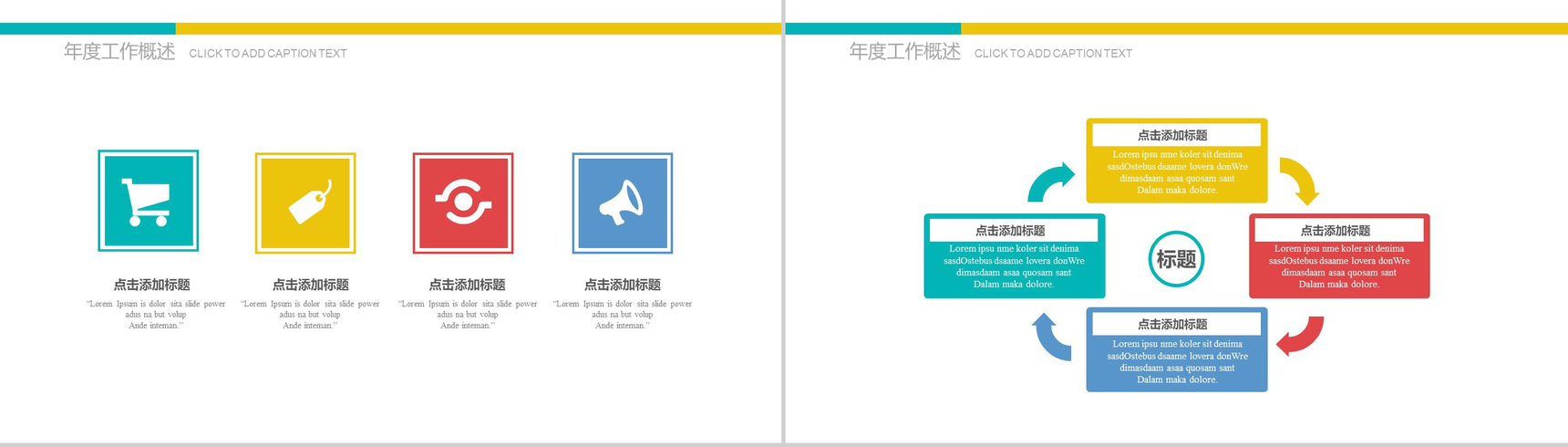Viewport: 1568px width, 447px height.
Task: Select the white title bar in blue box
Action: [x=1176, y=324]
